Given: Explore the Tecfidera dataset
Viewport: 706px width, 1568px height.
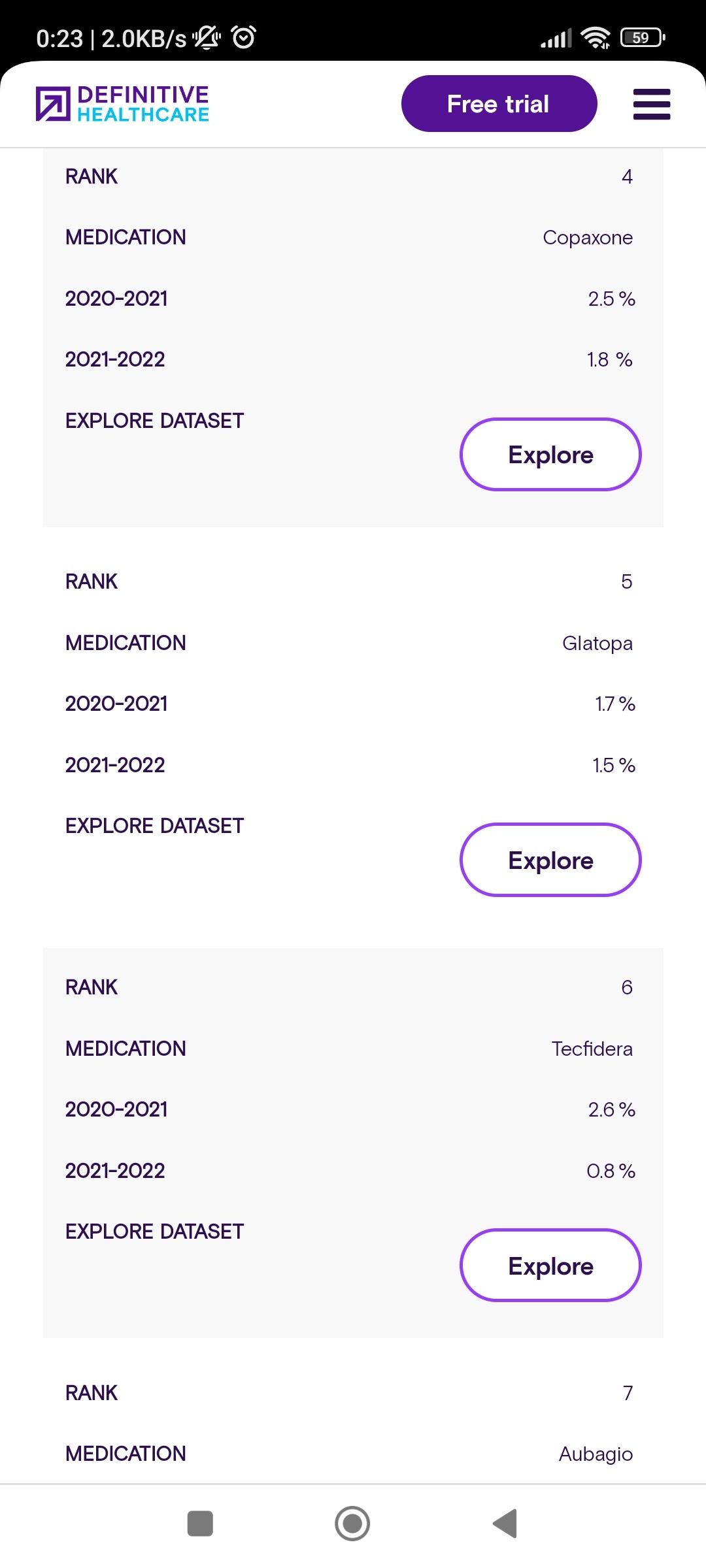Looking at the screenshot, I should 550,1266.
